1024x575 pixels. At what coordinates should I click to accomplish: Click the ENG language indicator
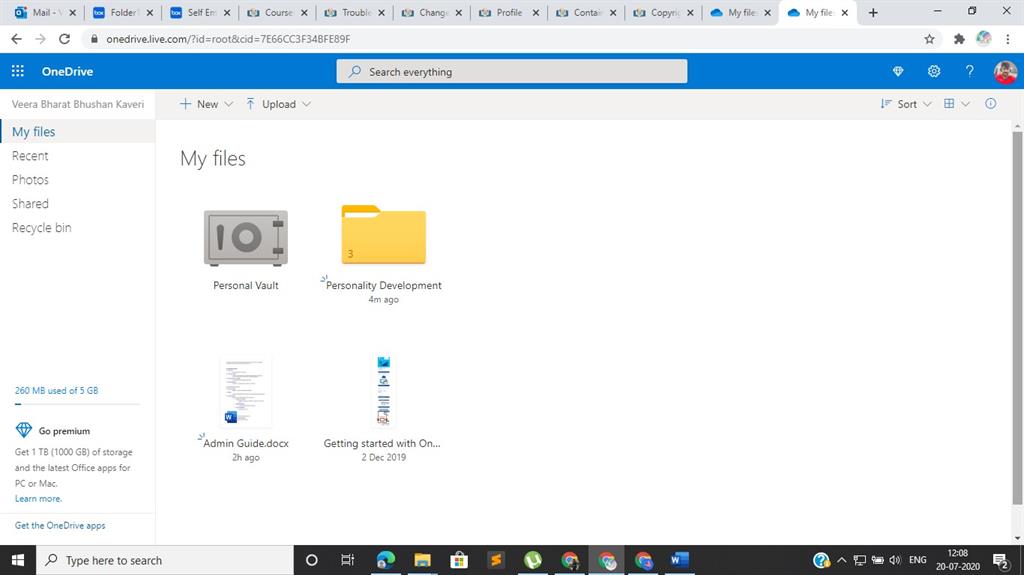coord(918,560)
